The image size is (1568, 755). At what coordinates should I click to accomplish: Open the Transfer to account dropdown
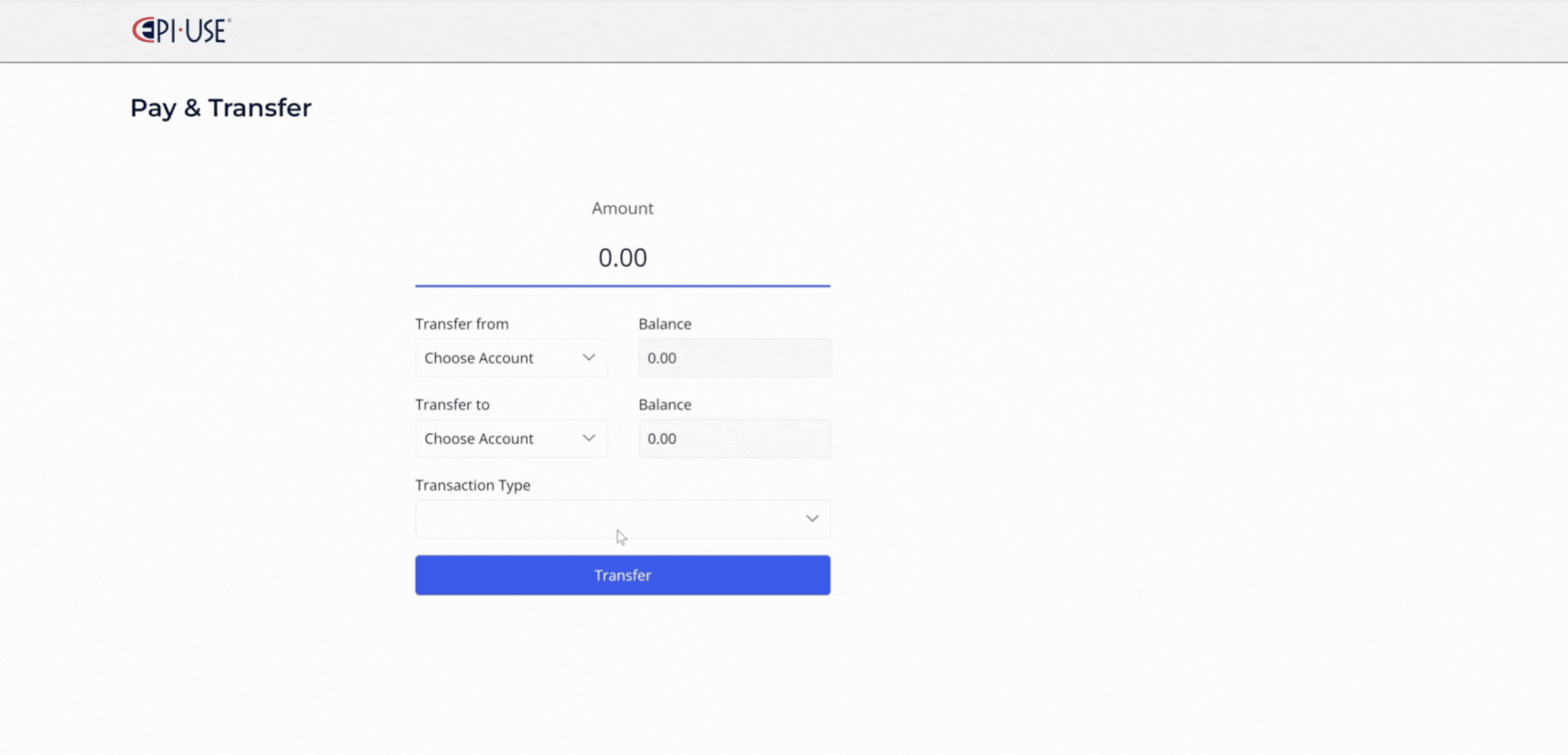click(510, 438)
